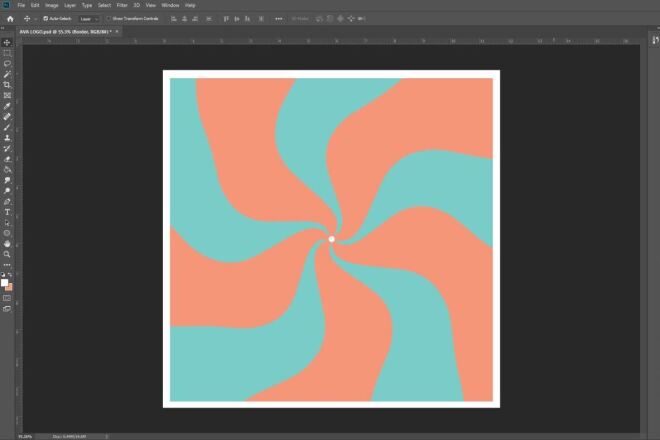The image size is (660, 440).
Task: Align left edges of layers
Action: (x=173, y=19)
